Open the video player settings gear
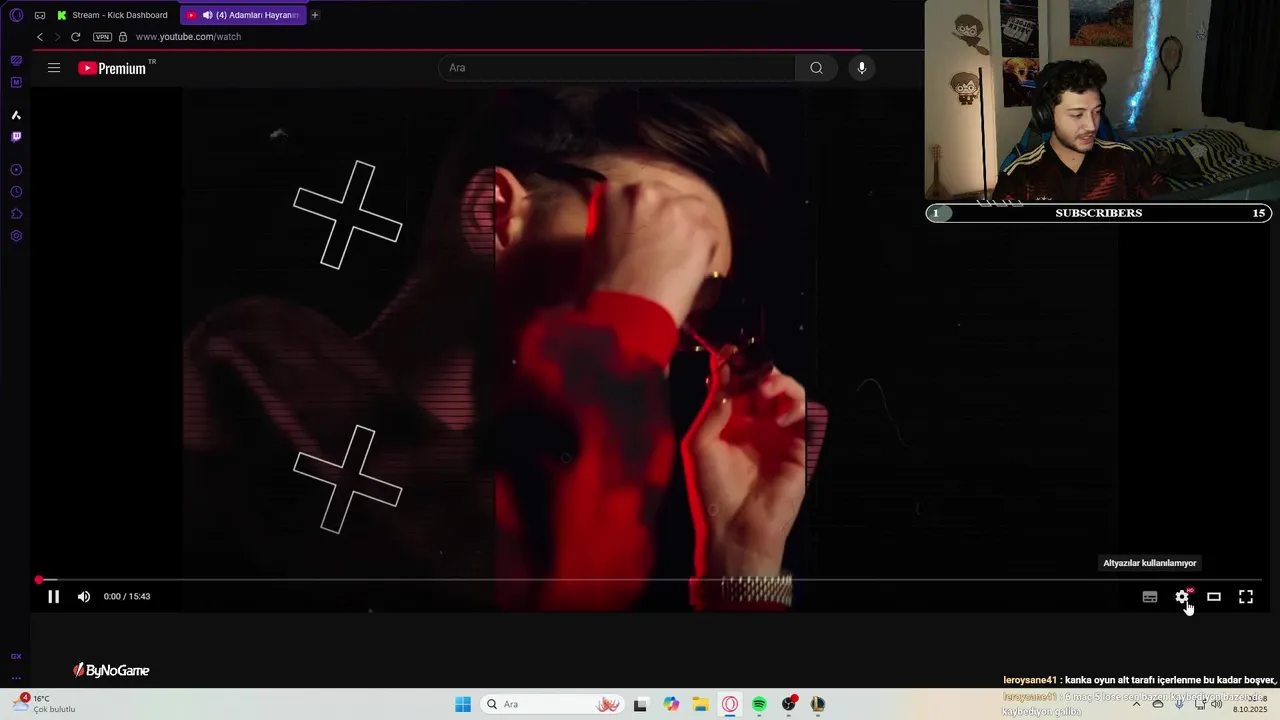The height and width of the screenshot is (720, 1280). [1182, 597]
